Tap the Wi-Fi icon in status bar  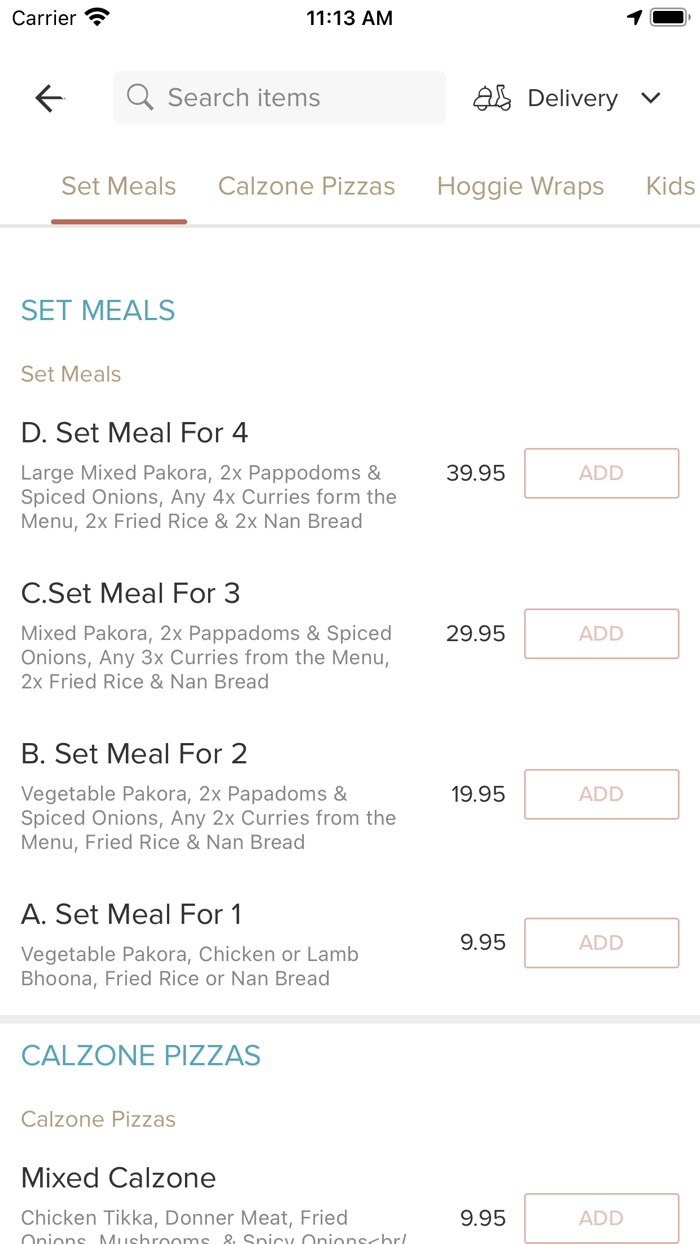click(x=97, y=18)
